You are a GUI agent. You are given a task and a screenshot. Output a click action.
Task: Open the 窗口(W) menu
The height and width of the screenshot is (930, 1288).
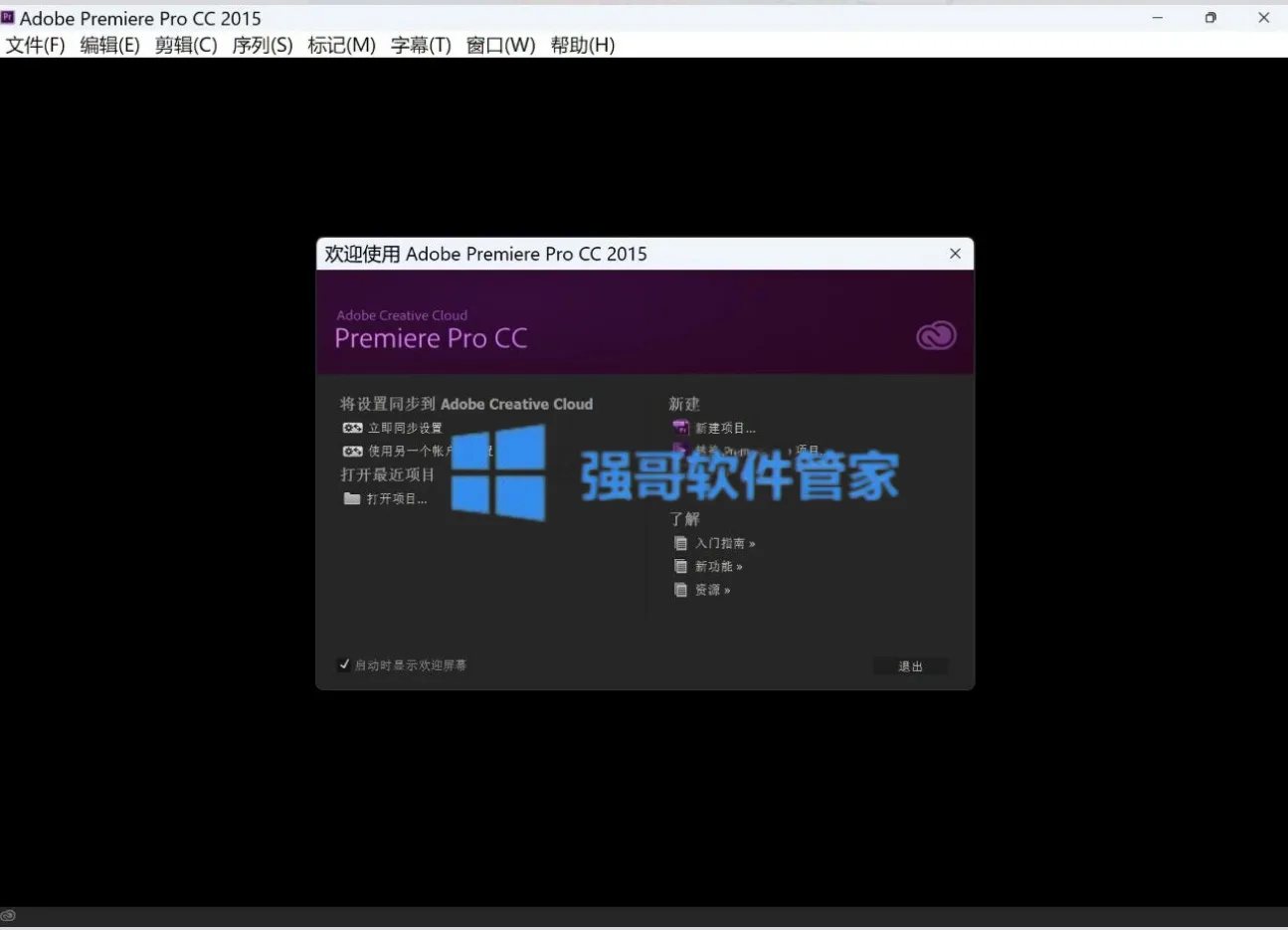click(x=500, y=45)
